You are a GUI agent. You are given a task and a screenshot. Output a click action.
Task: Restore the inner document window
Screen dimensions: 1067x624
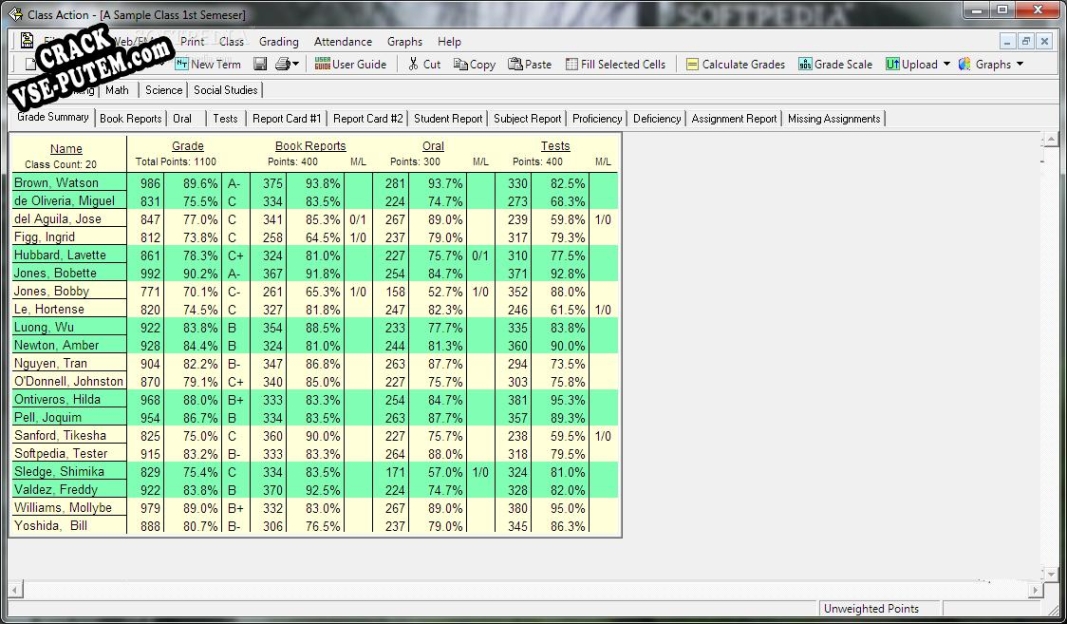pyautogui.click(x=1026, y=42)
